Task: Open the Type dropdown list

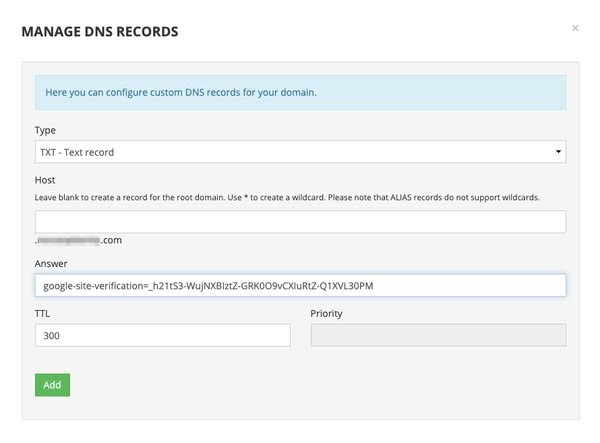Action: [x=300, y=151]
